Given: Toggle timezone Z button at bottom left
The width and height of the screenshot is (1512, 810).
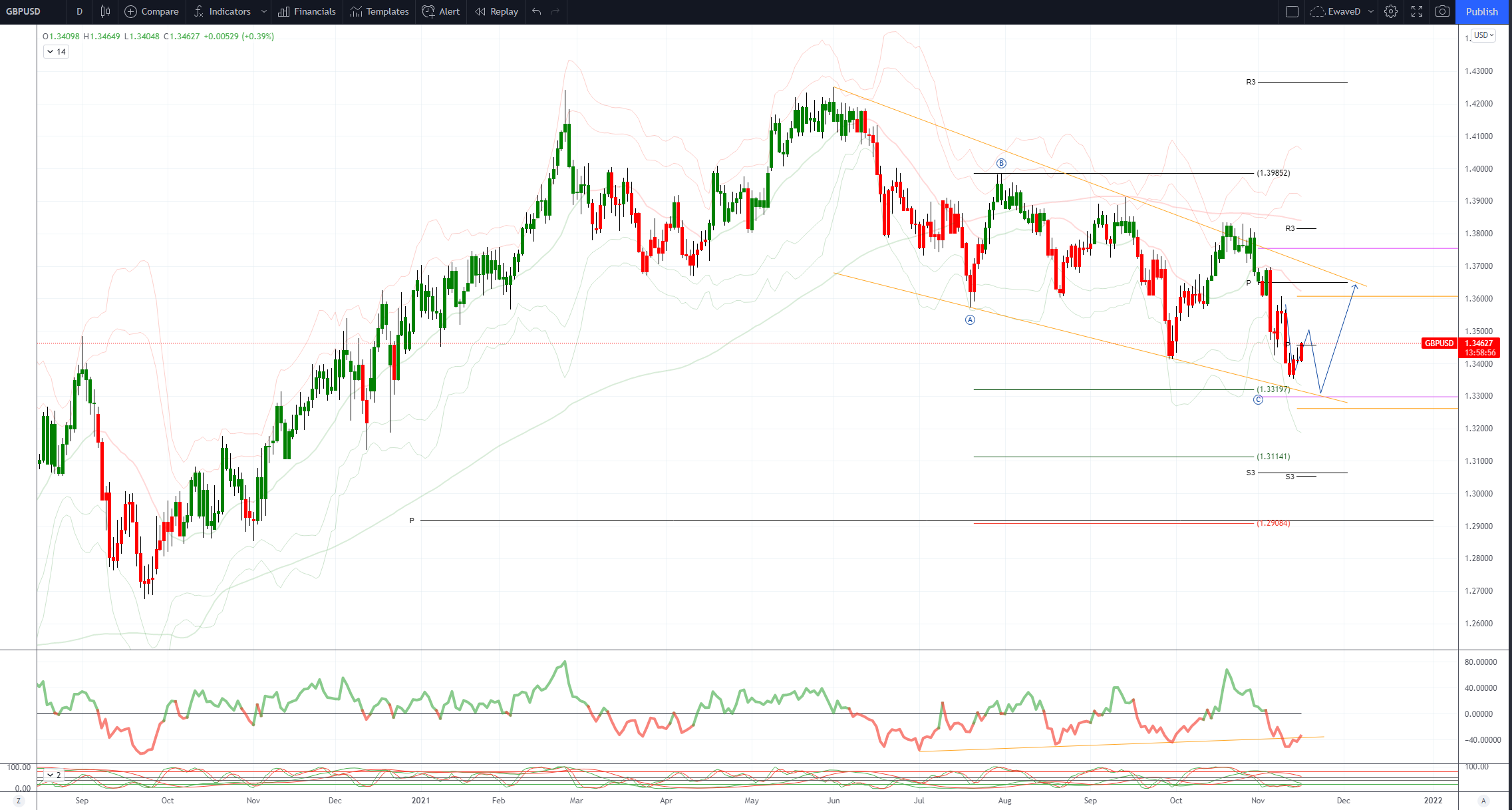Looking at the screenshot, I should [x=19, y=801].
